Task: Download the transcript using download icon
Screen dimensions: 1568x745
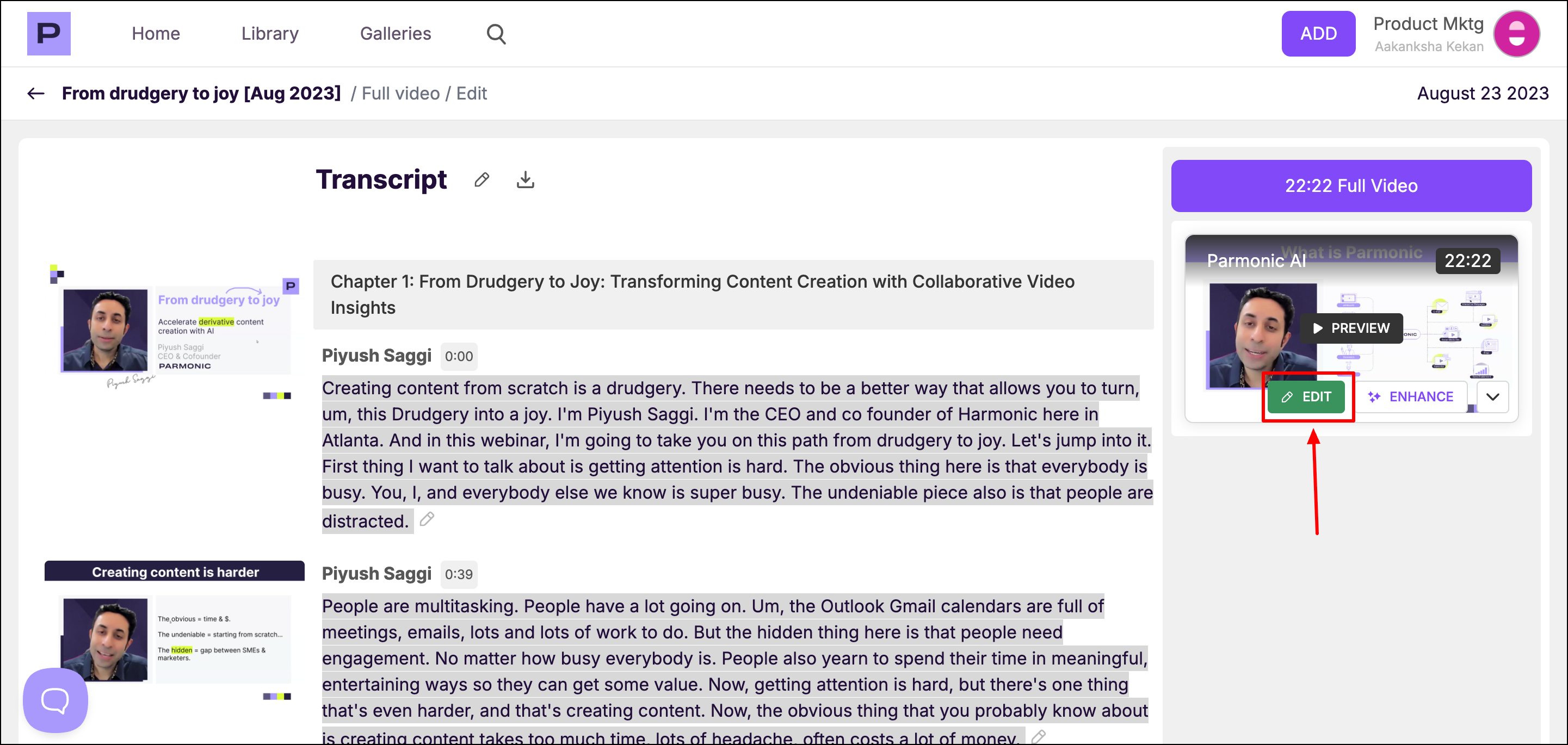Action: 526,180
